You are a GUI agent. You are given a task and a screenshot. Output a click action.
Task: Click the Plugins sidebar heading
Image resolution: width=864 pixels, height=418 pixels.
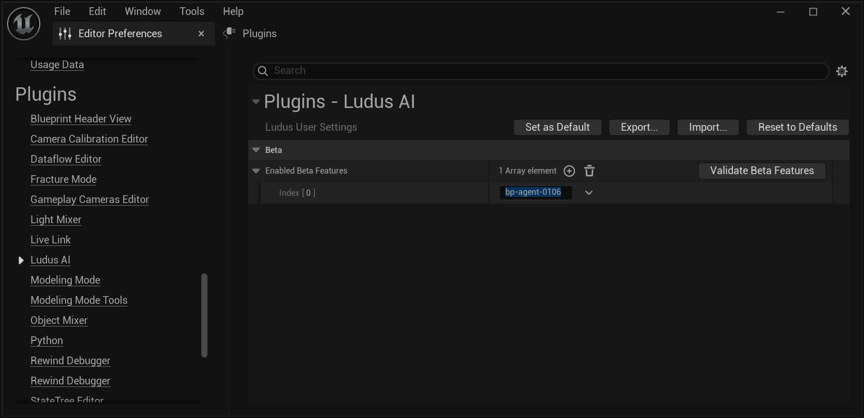click(x=45, y=95)
